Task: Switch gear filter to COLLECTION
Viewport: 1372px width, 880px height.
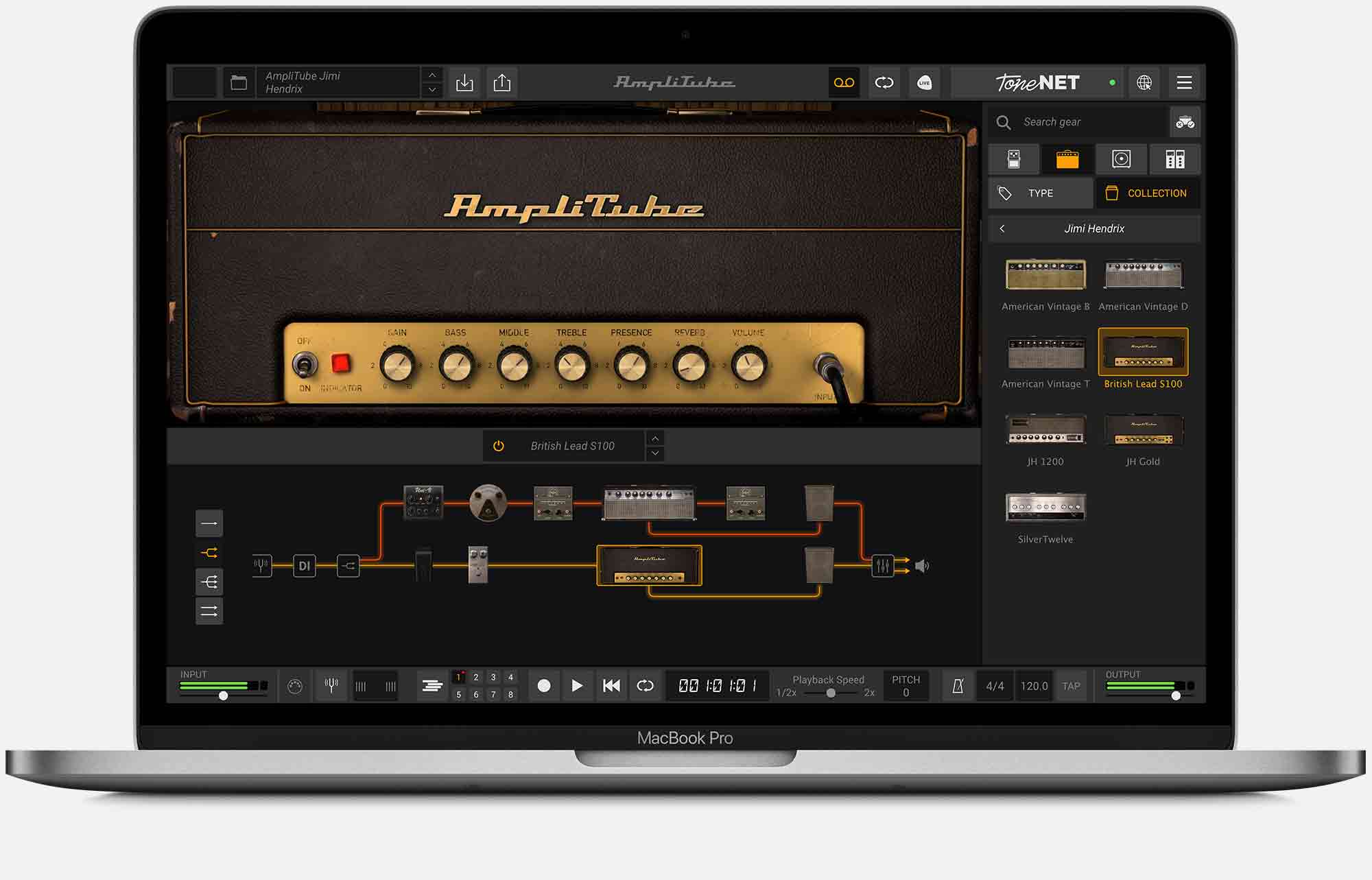Action: 1148,193
